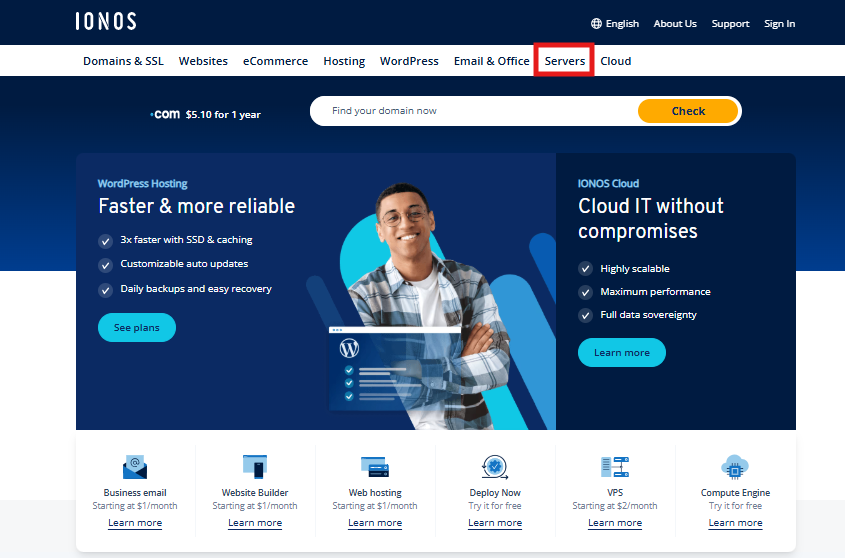Click Learn more under Web hosting
The height and width of the screenshot is (558, 845).
point(375,523)
